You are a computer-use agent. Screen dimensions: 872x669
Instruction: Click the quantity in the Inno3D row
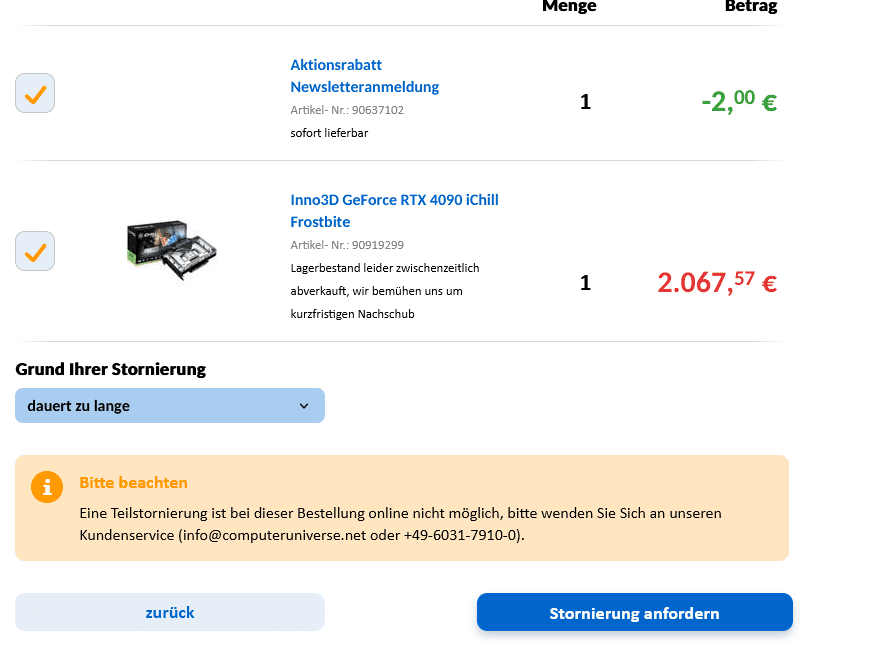click(585, 283)
